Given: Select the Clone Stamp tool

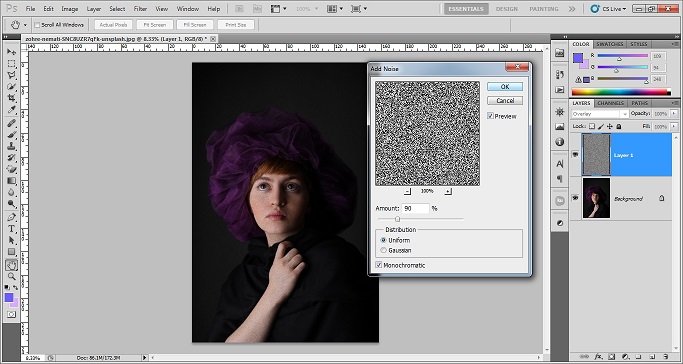Looking at the screenshot, I should 11,147.
